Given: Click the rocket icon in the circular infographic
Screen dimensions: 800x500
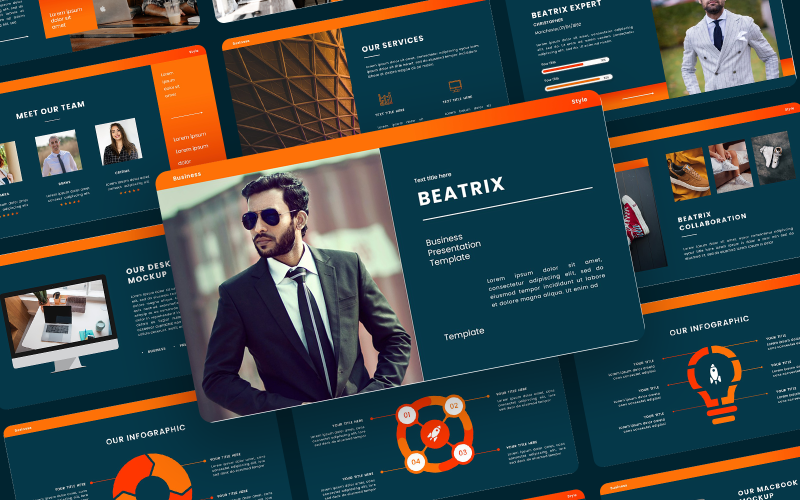Looking at the screenshot, I should pyautogui.click(x=434, y=435).
